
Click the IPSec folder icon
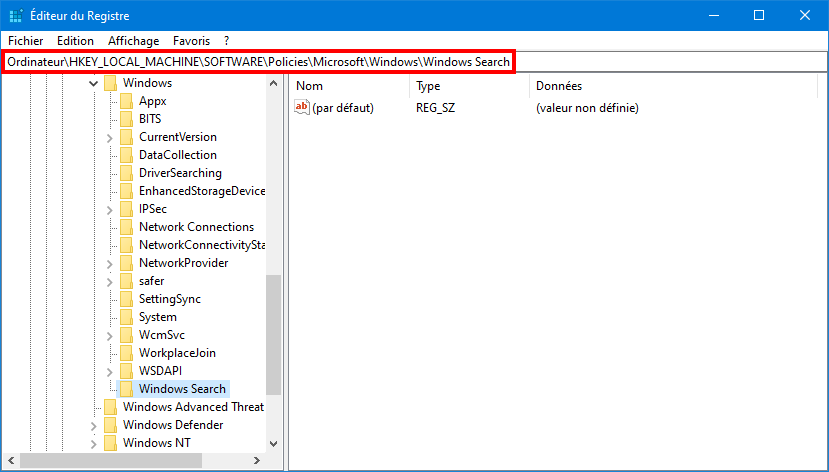coord(126,209)
